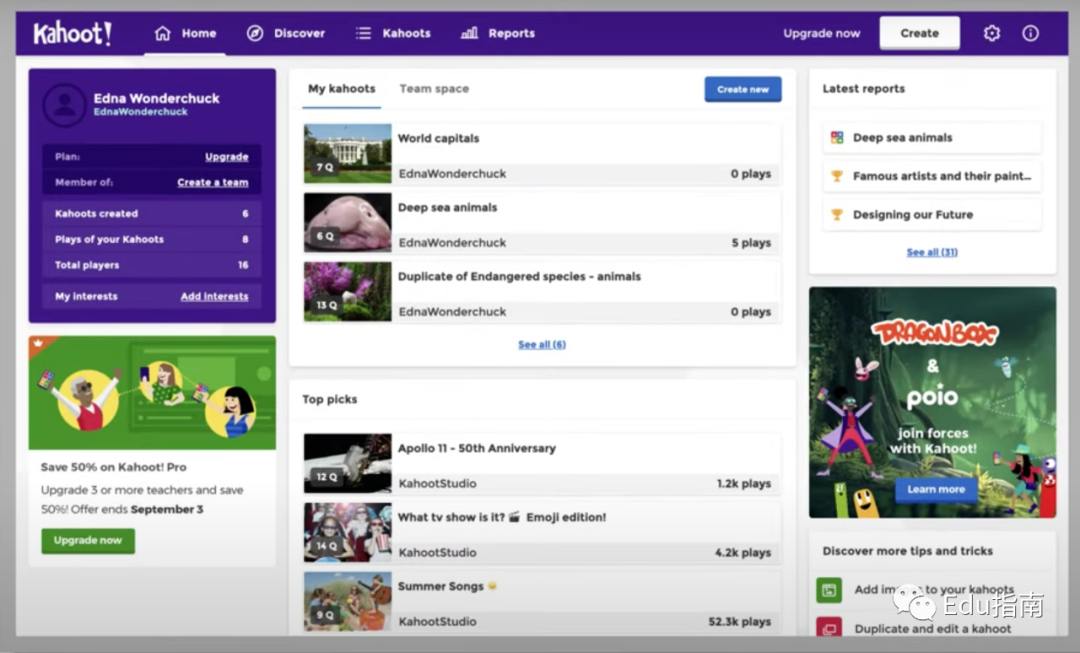Click the Famous artists trophy icon
The width and height of the screenshot is (1080, 653).
(837, 176)
